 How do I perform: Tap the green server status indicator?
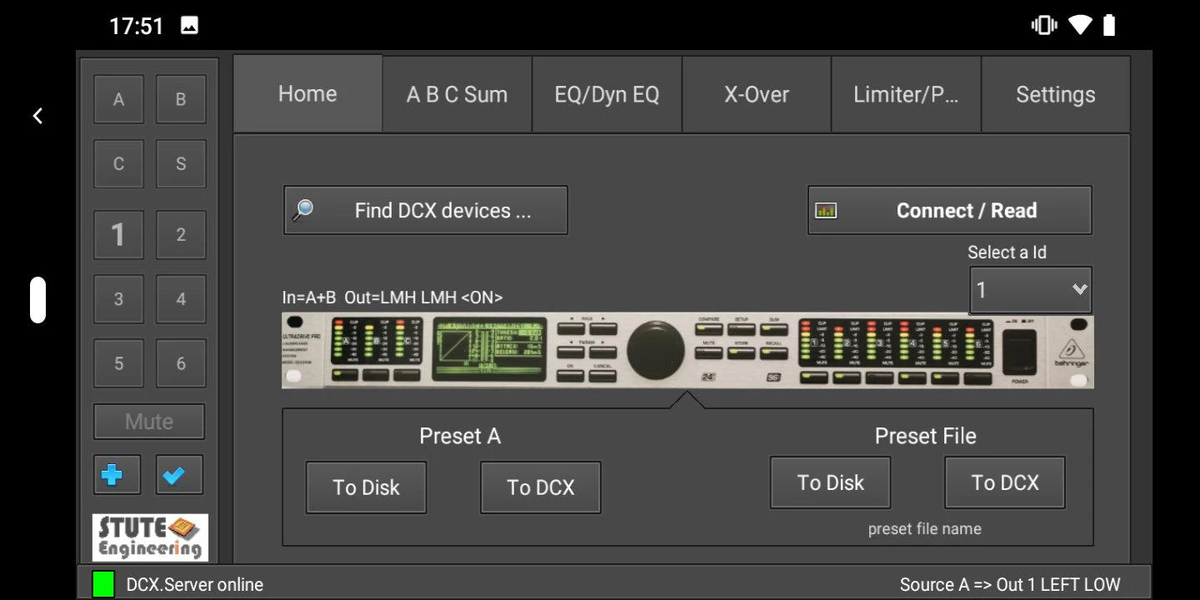103,584
